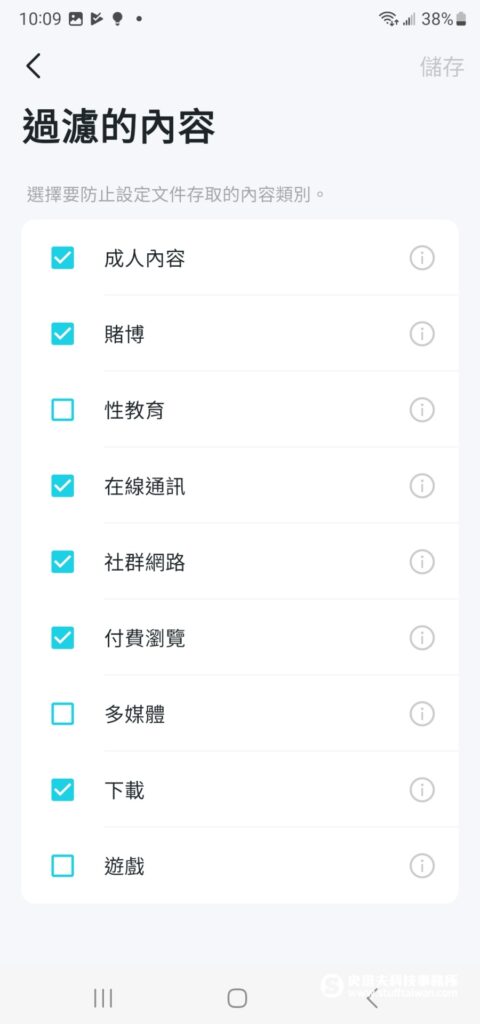Disable the 社群網路 checkbox
Viewport: 480px width, 1024px height.
[63, 562]
